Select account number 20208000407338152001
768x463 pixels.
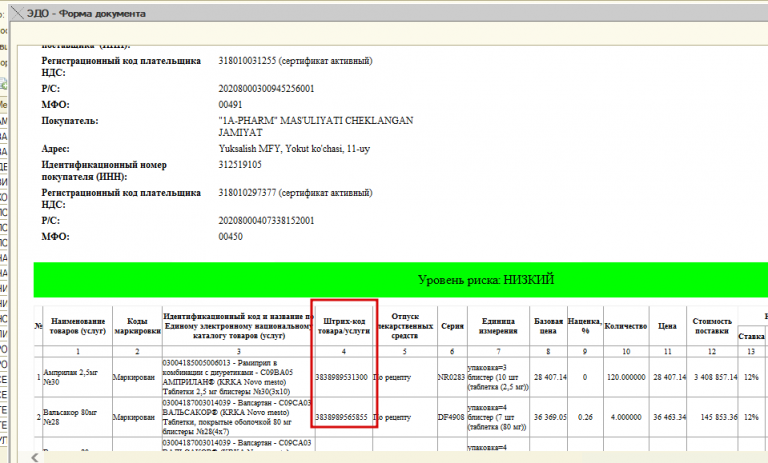coord(266,220)
